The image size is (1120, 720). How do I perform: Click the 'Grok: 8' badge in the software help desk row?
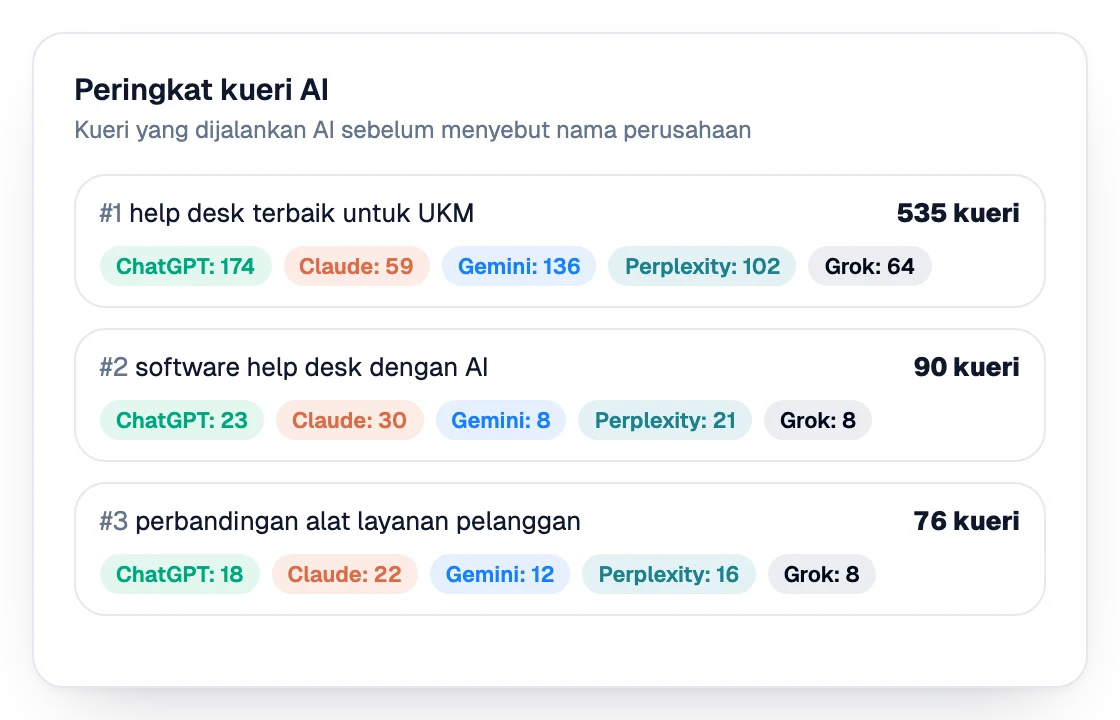818,420
